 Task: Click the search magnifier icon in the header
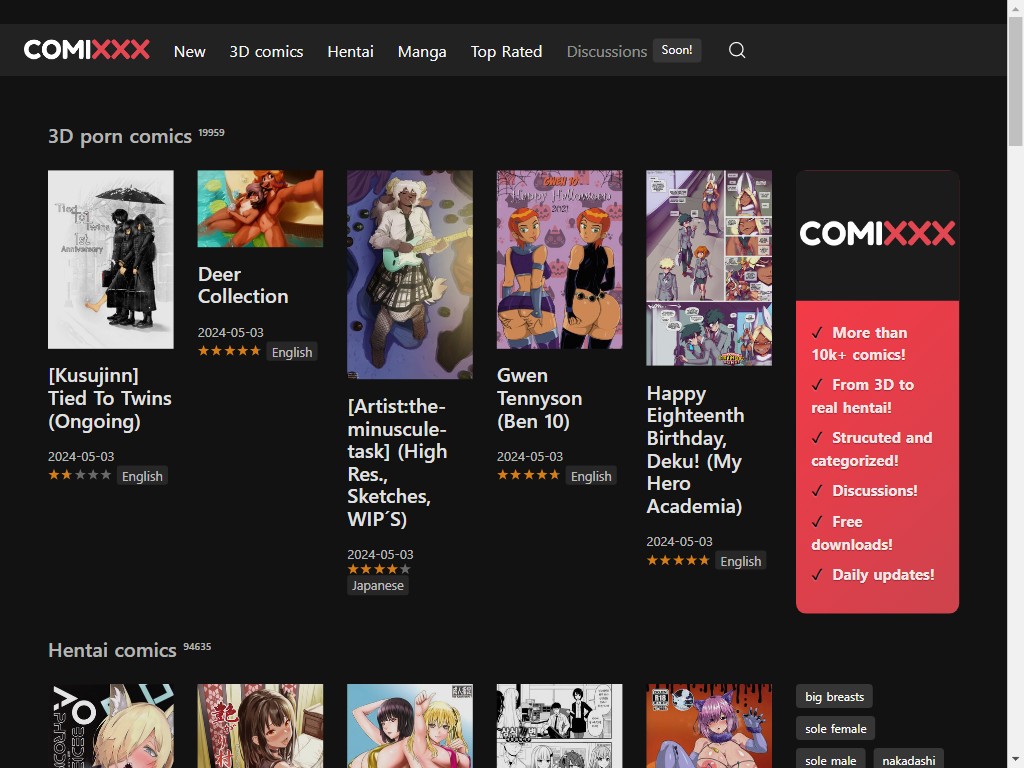(x=737, y=50)
